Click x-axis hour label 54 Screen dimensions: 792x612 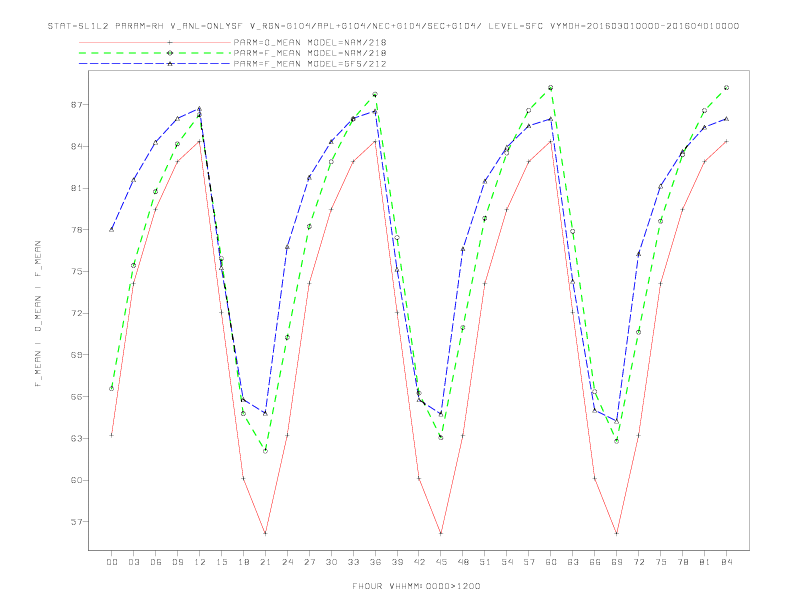(x=507, y=562)
